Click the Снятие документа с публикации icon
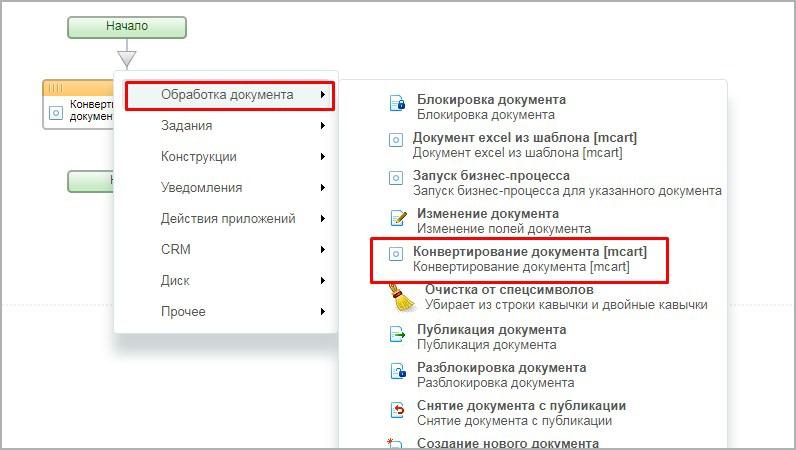Image resolution: width=796 pixels, height=450 pixels. click(x=397, y=409)
